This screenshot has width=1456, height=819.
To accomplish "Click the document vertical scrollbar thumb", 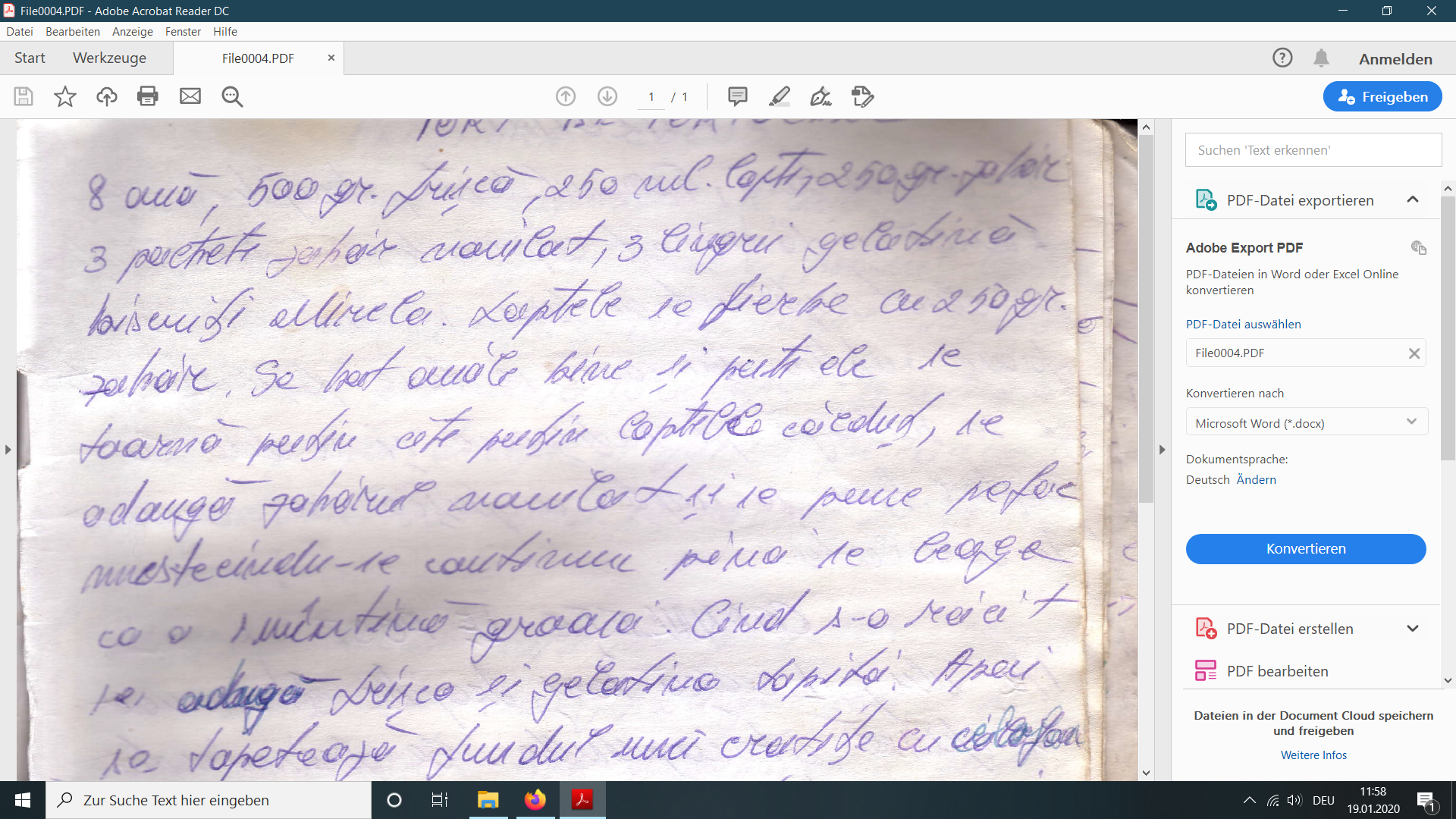I will tap(1146, 318).
